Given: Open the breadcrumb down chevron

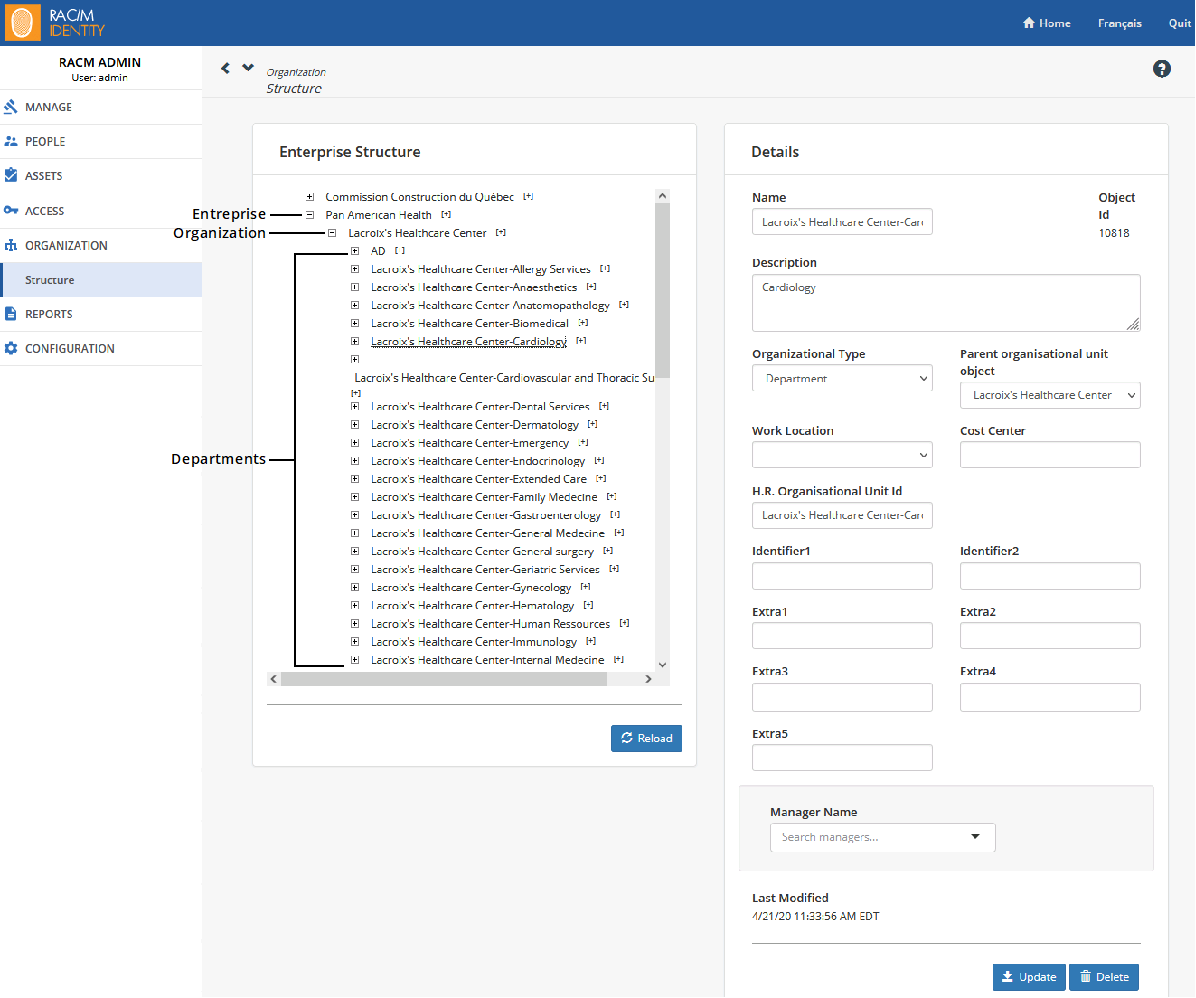Looking at the screenshot, I should 248,67.
